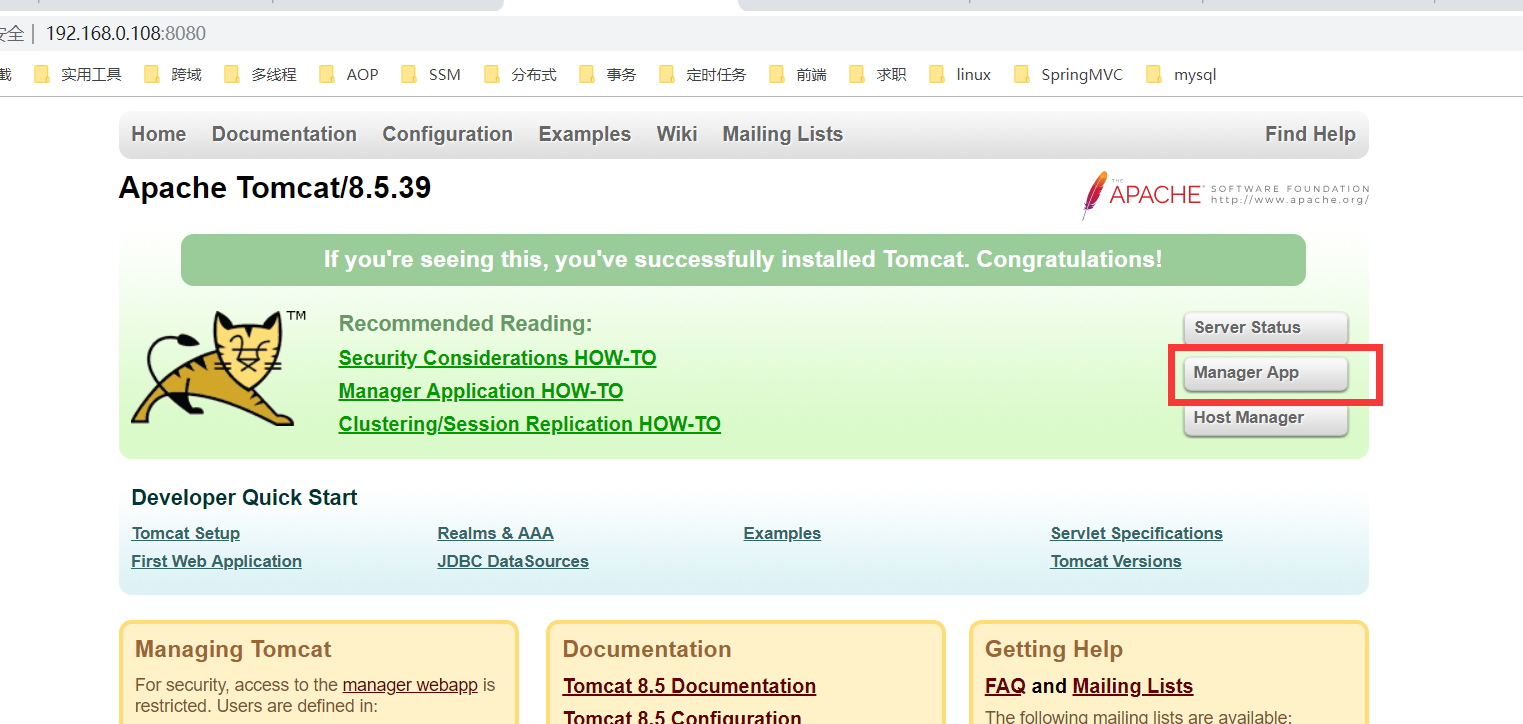Image resolution: width=1523 pixels, height=724 pixels.
Task: Click the Developer Quick Start heading
Action: tap(244, 498)
